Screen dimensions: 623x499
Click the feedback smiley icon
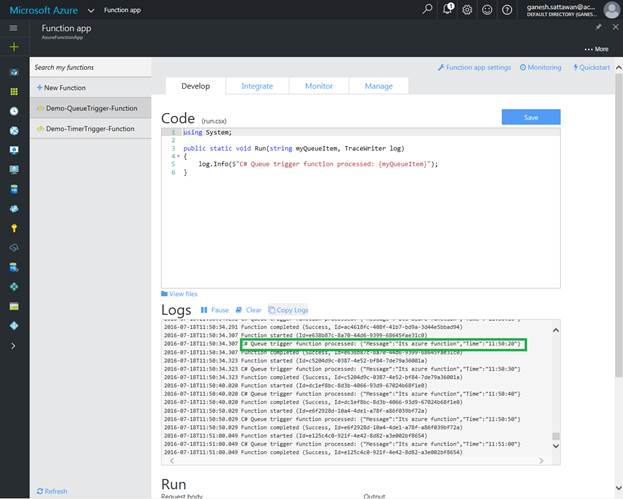[x=488, y=10]
